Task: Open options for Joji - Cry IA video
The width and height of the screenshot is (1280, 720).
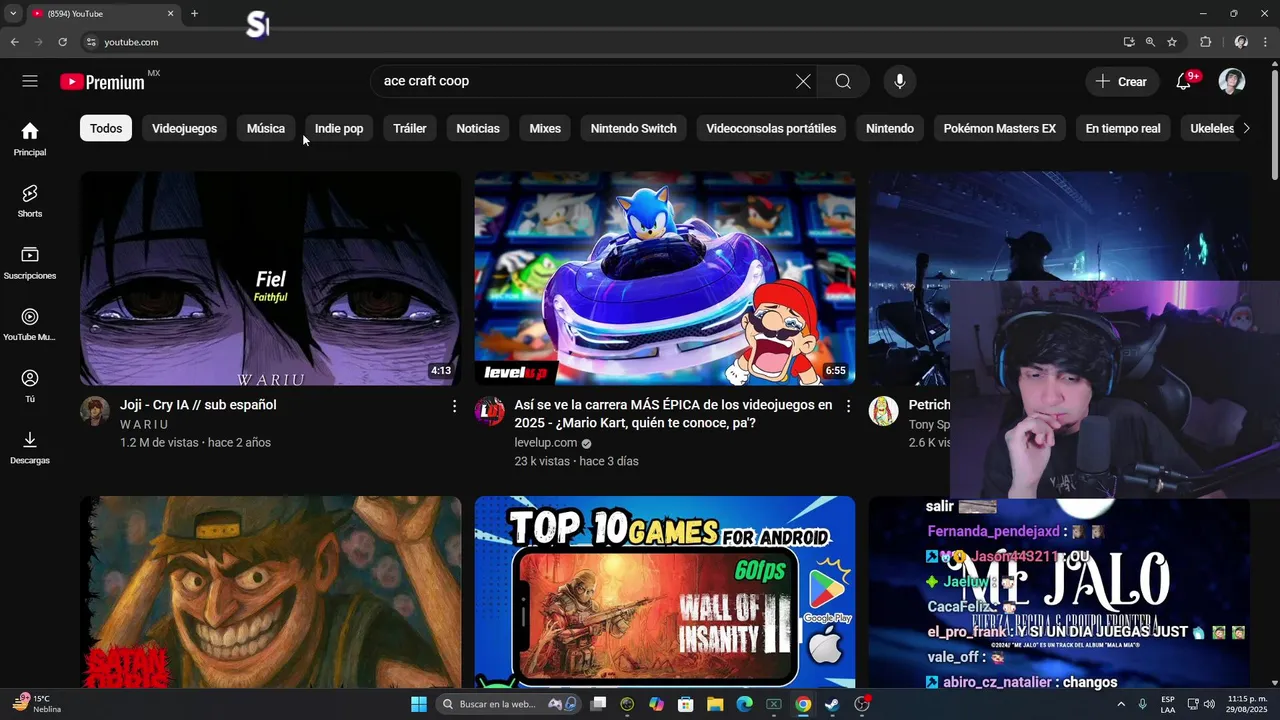Action: point(454,406)
